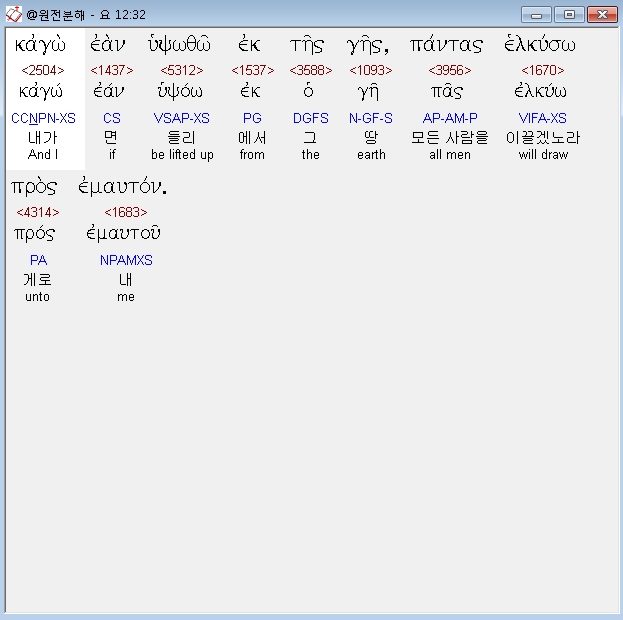The width and height of the screenshot is (623, 620).
Task: Minimize the 원전분해 window
Action: pos(536,15)
